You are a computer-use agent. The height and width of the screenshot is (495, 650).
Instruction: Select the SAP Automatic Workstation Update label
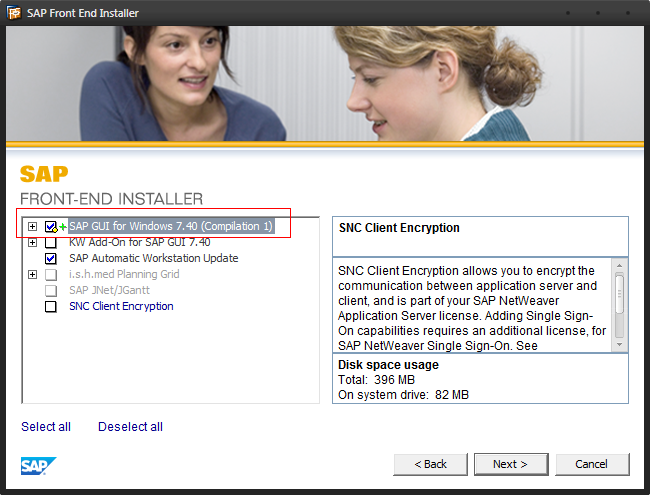[x=153, y=259]
